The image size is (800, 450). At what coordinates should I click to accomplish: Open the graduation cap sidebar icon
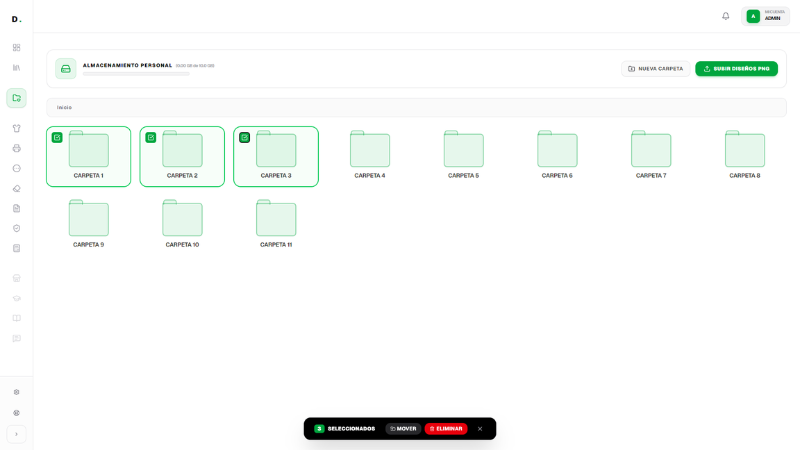(16, 298)
